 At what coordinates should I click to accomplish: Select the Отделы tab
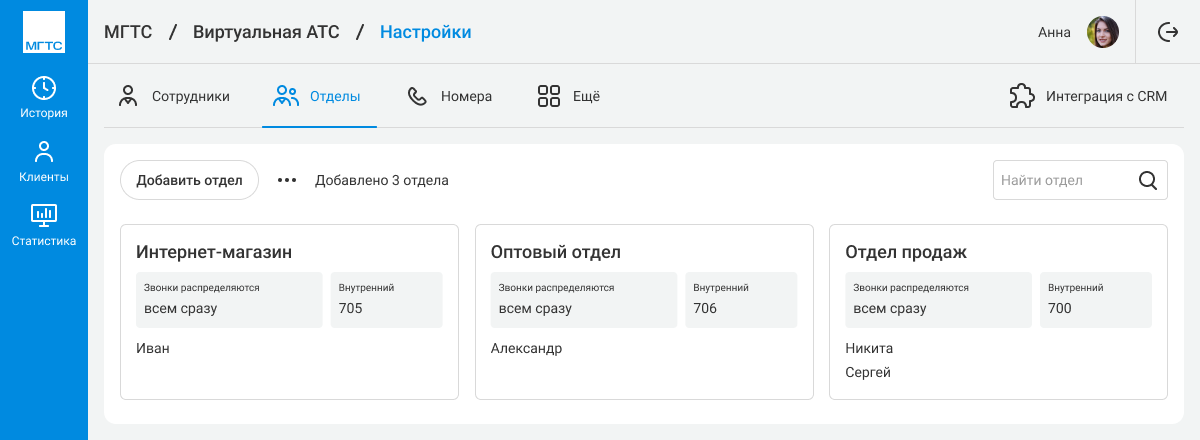click(x=318, y=97)
